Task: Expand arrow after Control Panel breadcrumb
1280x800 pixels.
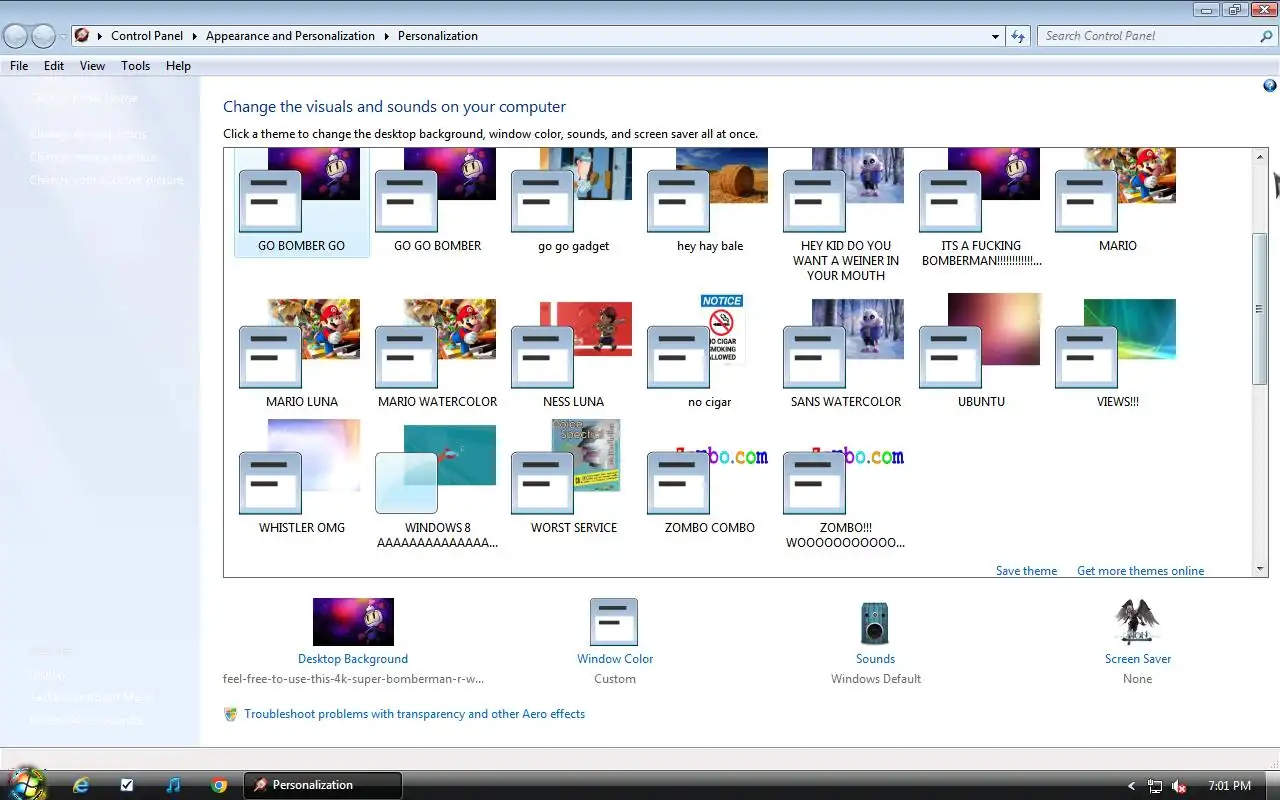Action: 194,36
